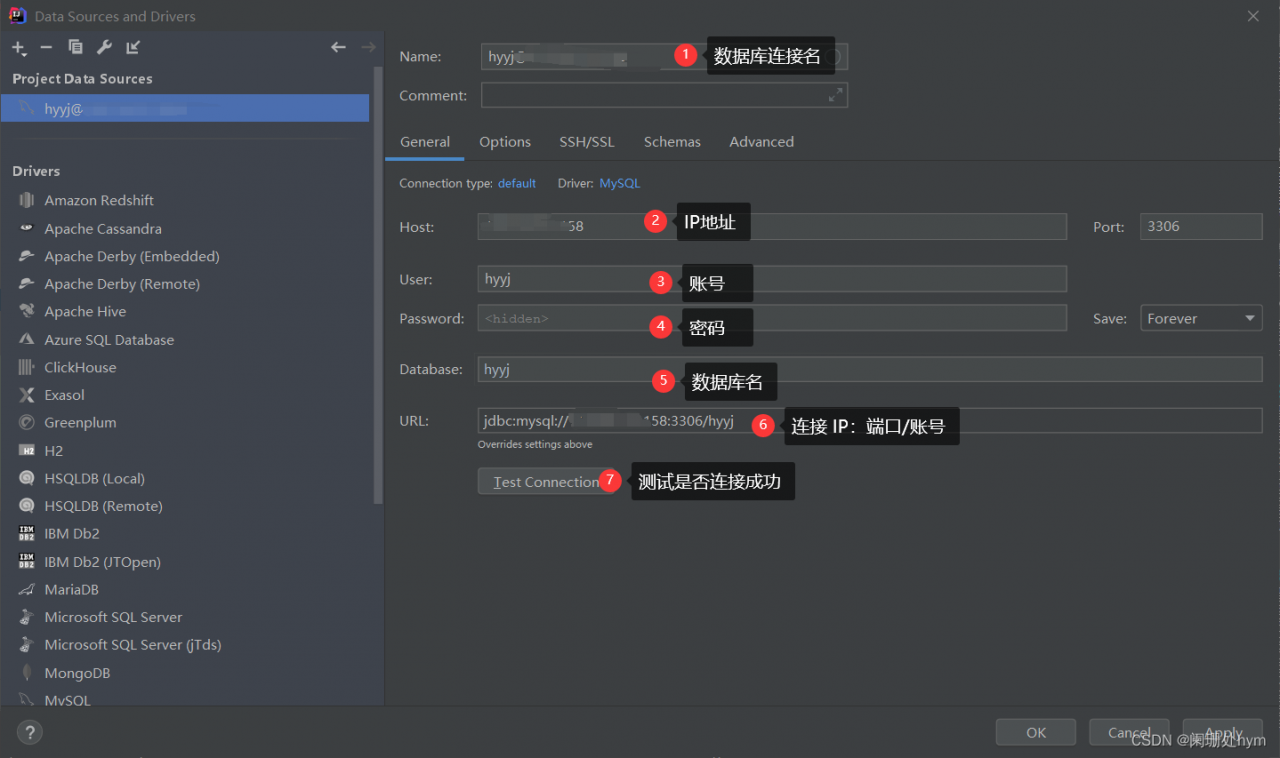Click the Cancel button

point(1129,732)
